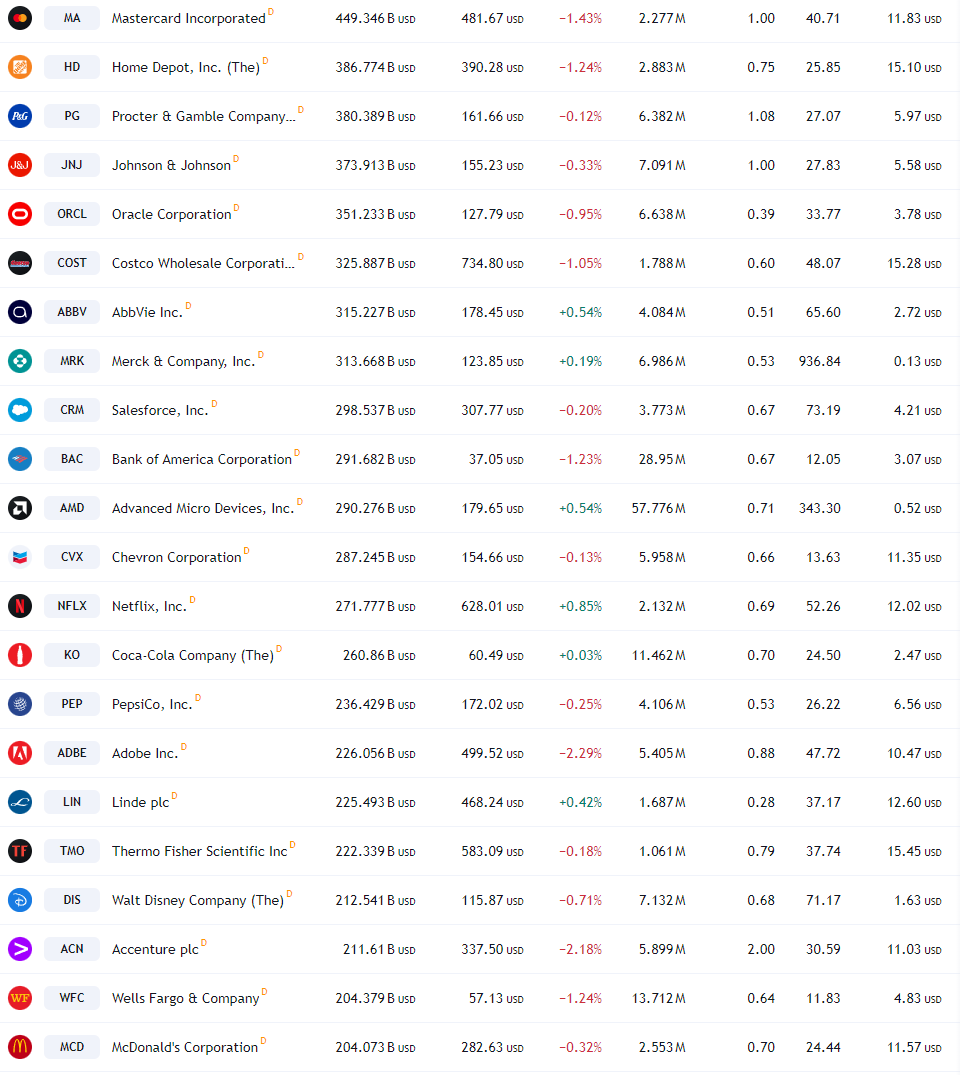Click the McDonald's golden arches icon
The height and width of the screenshot is (1075, 960).
tap(20, 1048)
